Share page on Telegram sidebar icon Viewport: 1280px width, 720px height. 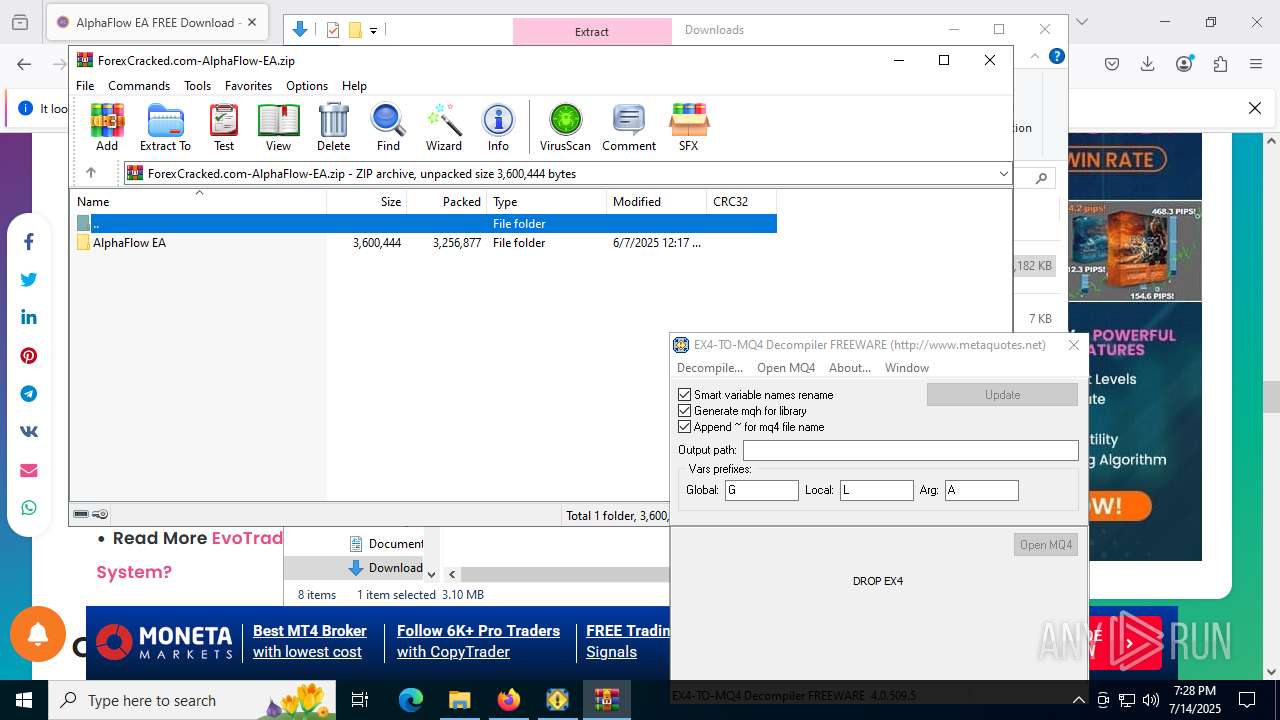point(29,394)
